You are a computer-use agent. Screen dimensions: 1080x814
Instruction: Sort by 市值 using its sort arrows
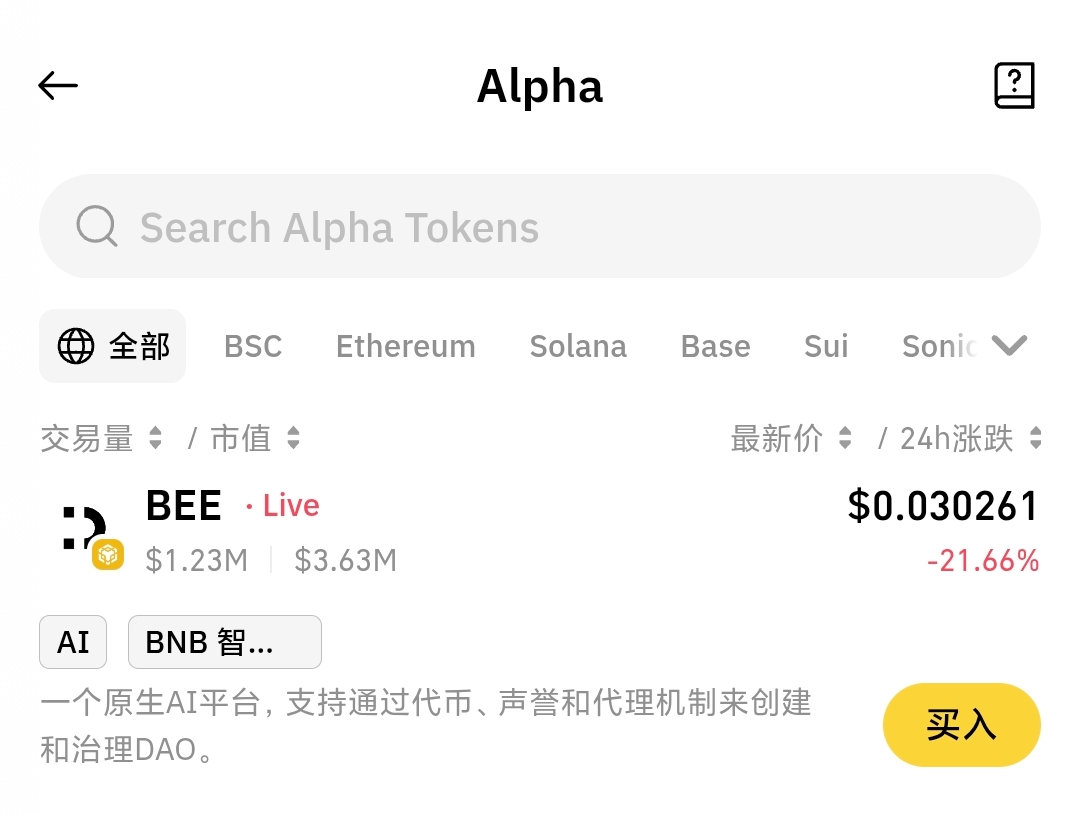(x=293, y=438)
